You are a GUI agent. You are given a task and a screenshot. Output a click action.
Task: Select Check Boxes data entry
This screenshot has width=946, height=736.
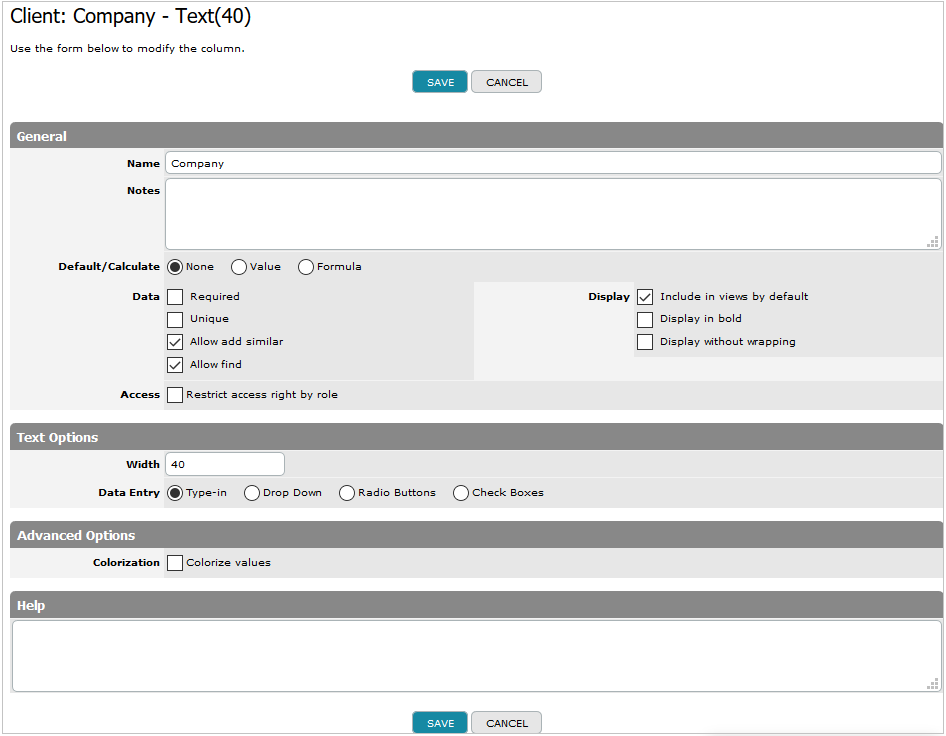461,493
